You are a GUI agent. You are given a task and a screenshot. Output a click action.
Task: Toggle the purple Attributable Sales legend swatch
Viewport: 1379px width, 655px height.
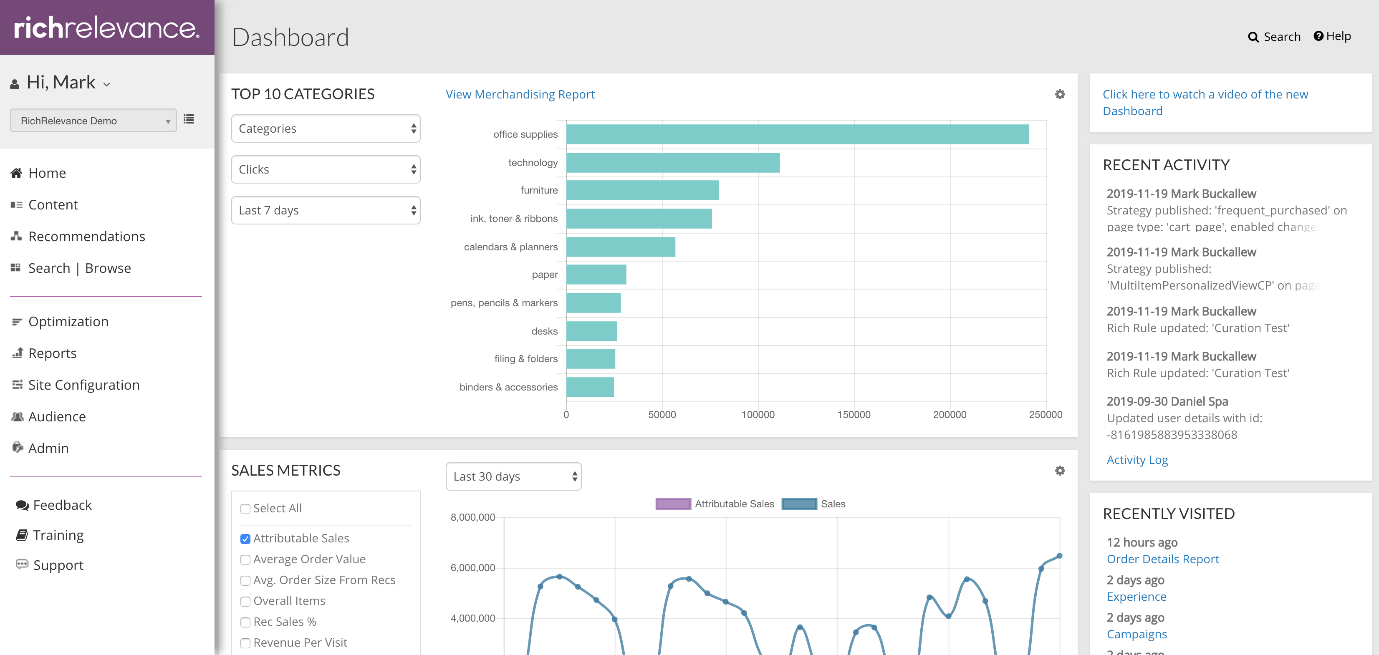click(x=673, y=504)
